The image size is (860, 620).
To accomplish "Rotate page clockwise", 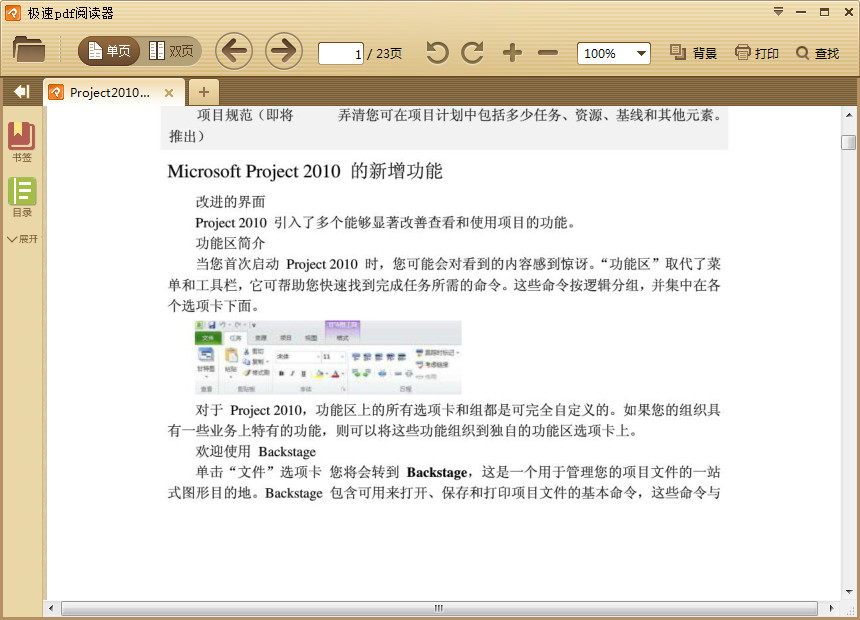I will 472,53.
